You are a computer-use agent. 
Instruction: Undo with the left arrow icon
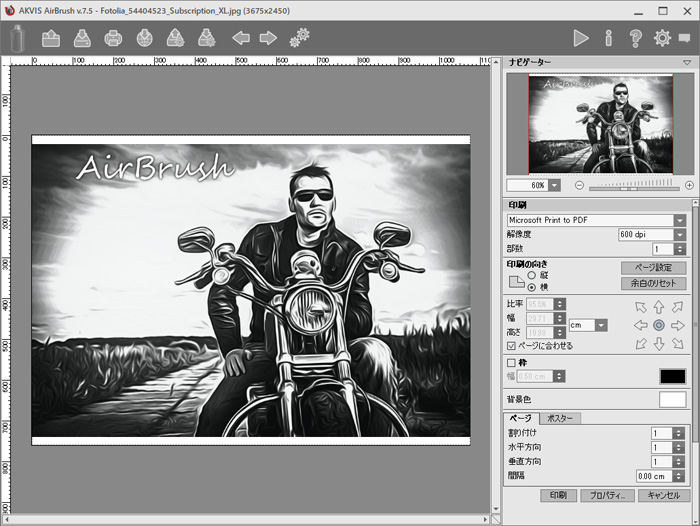(x=241, y=38)
